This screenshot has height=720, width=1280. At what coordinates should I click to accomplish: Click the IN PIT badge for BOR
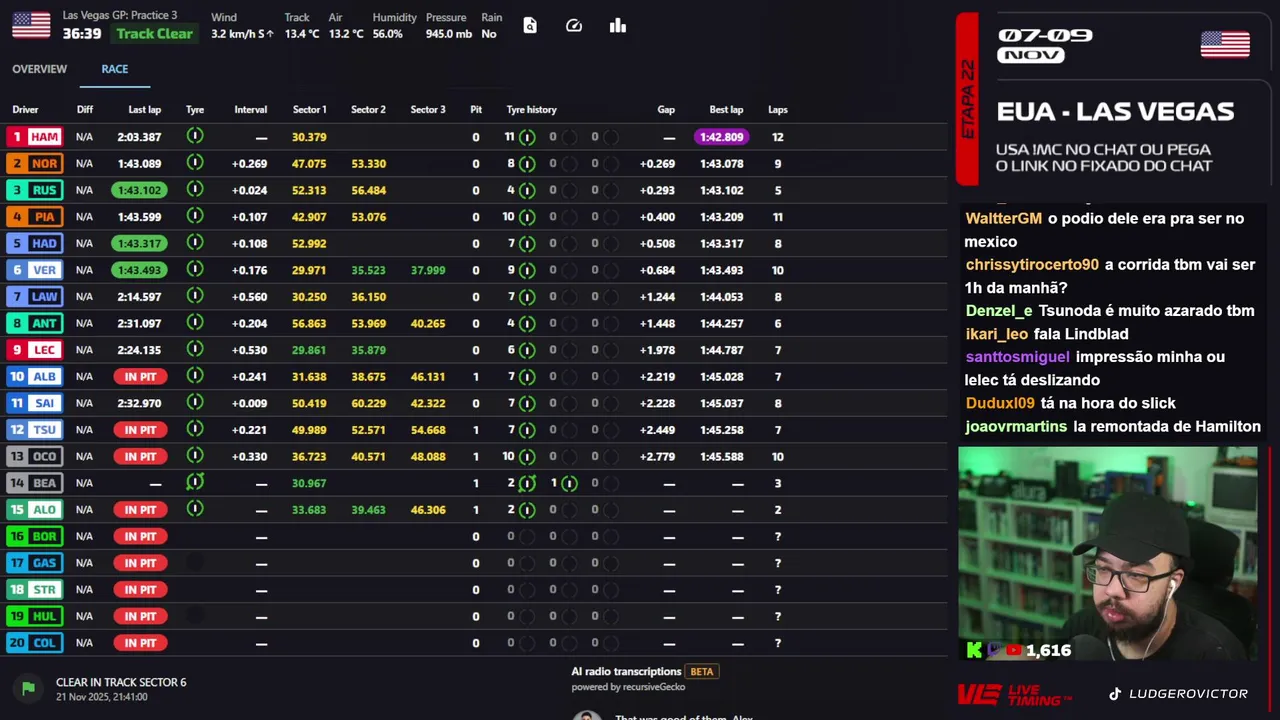[x=140, y=536]
